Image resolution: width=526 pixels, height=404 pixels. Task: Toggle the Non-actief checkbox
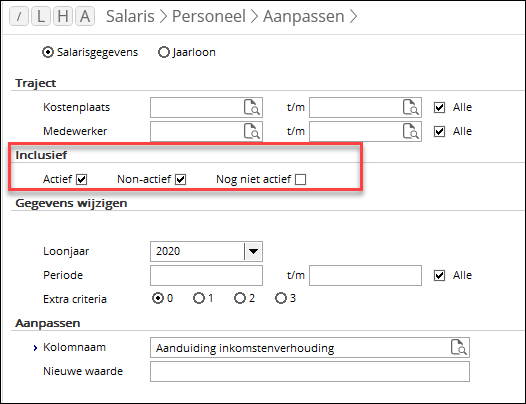[180, 180]
